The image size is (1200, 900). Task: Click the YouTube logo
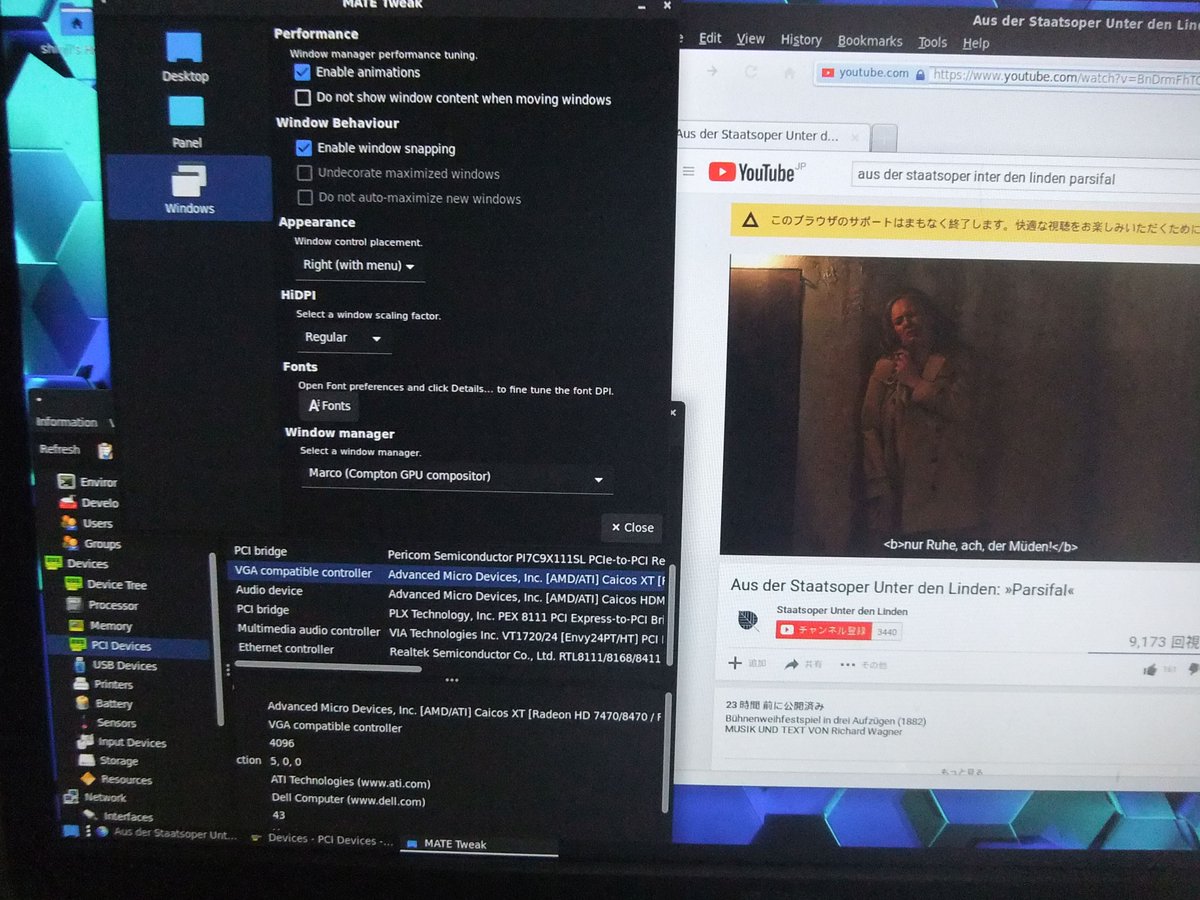pyautogui.click(x=759, y=173)
